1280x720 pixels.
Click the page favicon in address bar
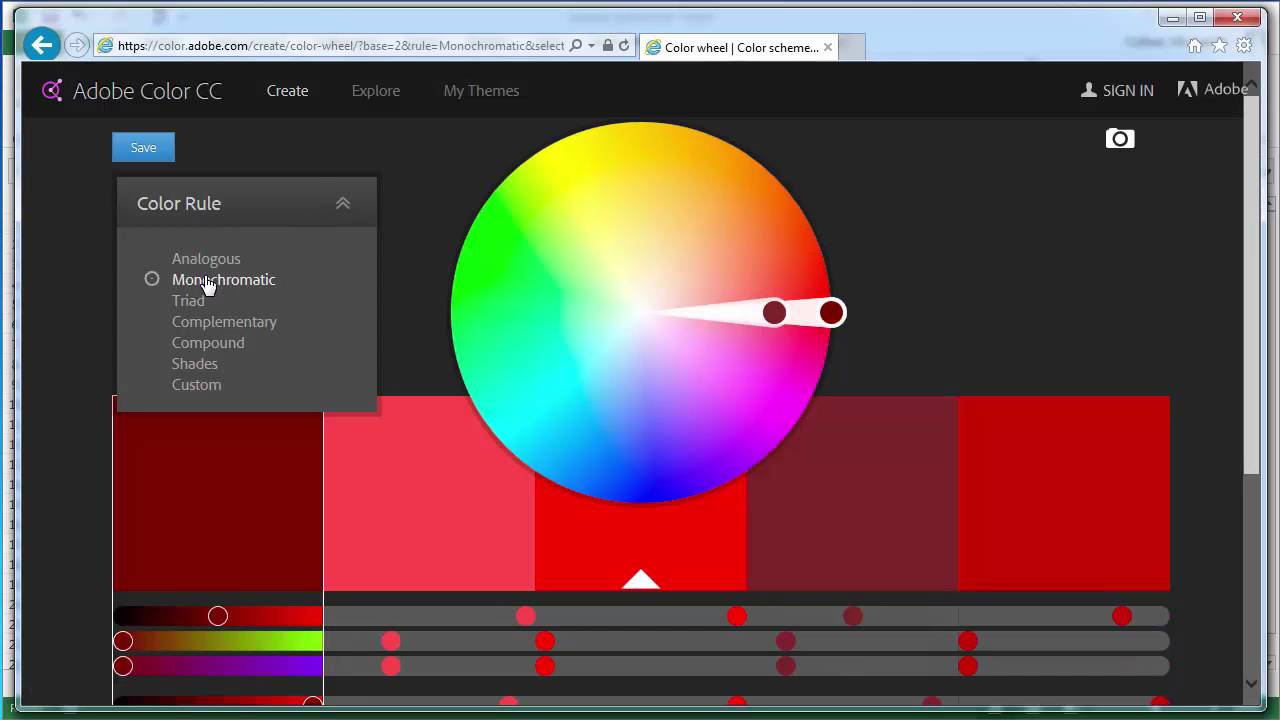(105, 46)
